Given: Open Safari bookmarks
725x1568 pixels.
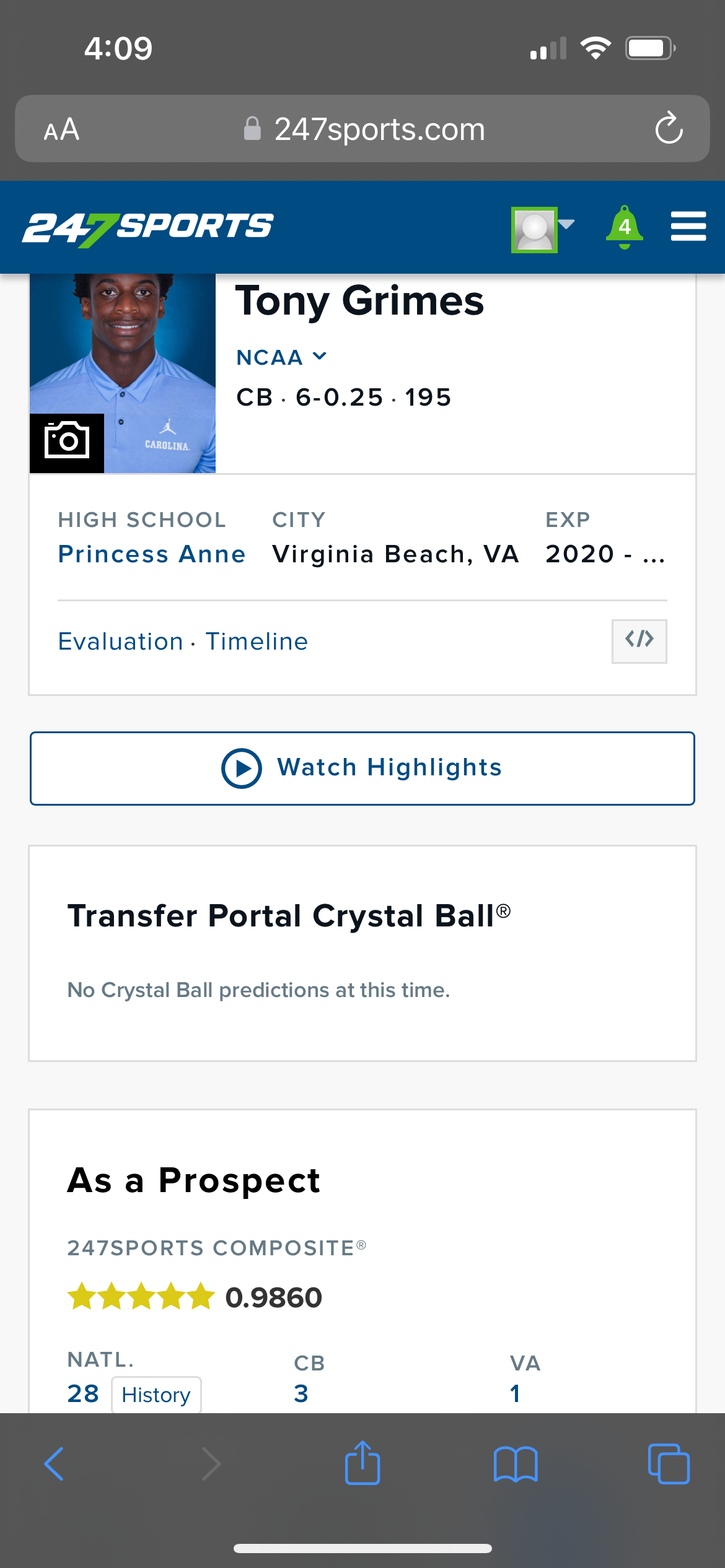Looking at the screenshot, I should pos(516,1464).
